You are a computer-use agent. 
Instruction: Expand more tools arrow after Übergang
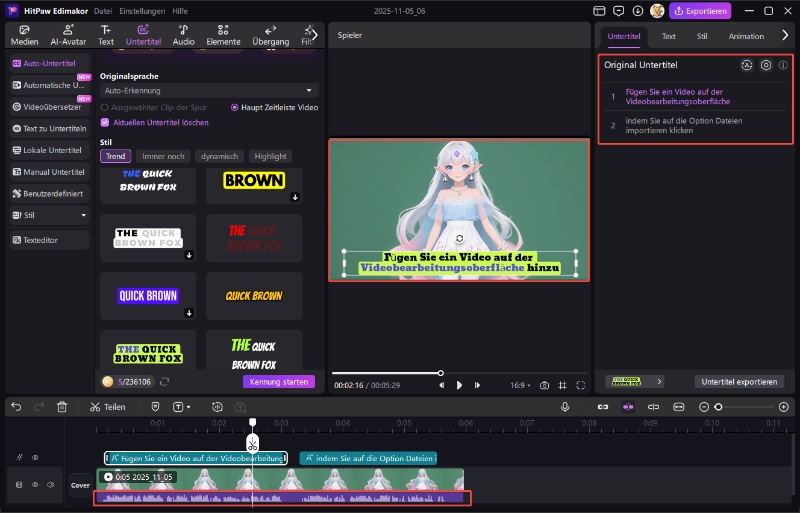coord(314,35)
